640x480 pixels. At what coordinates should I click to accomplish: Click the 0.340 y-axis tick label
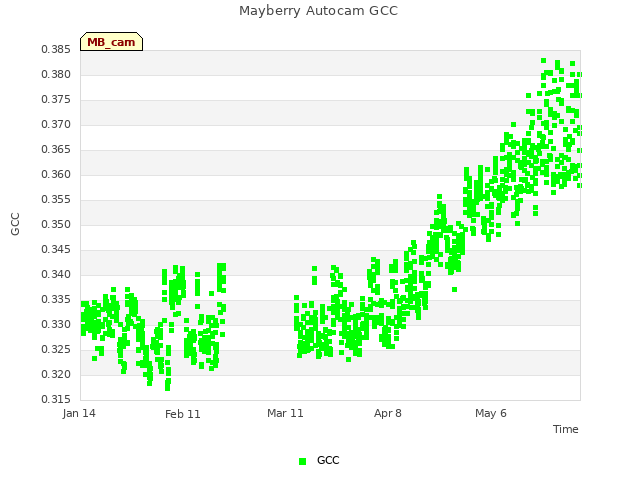point(56,274)
